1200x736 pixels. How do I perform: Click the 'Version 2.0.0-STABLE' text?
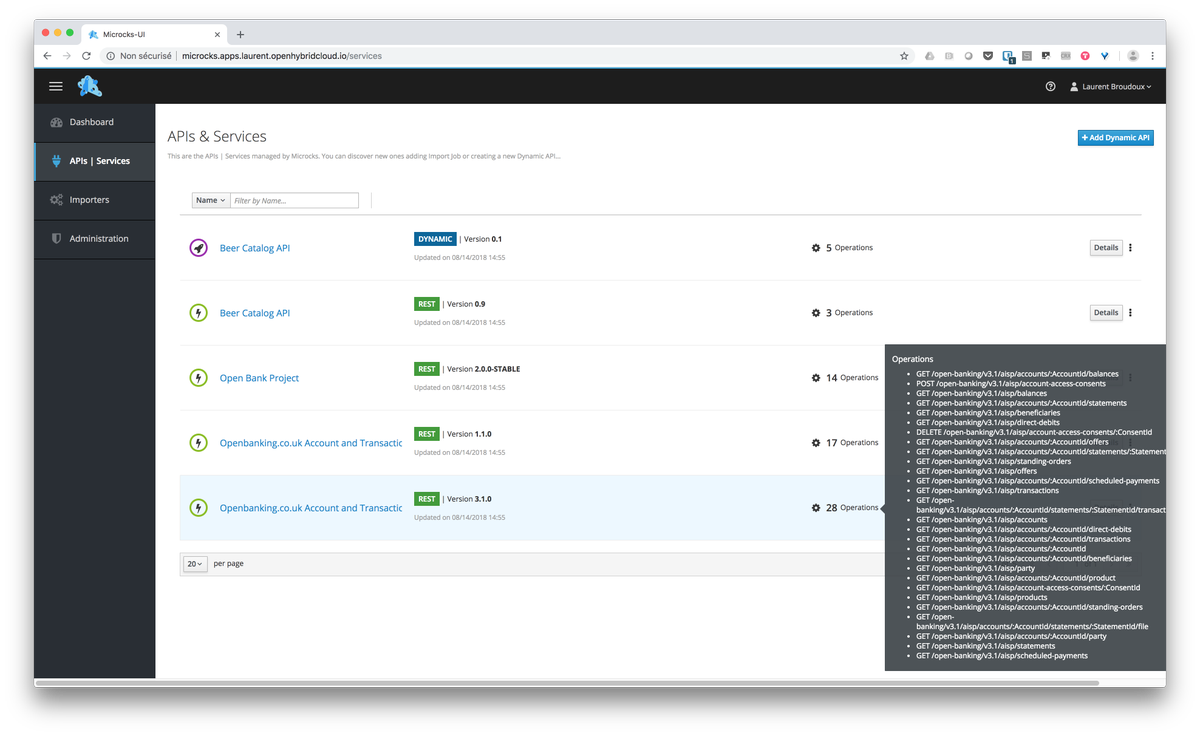coord(483,369)
